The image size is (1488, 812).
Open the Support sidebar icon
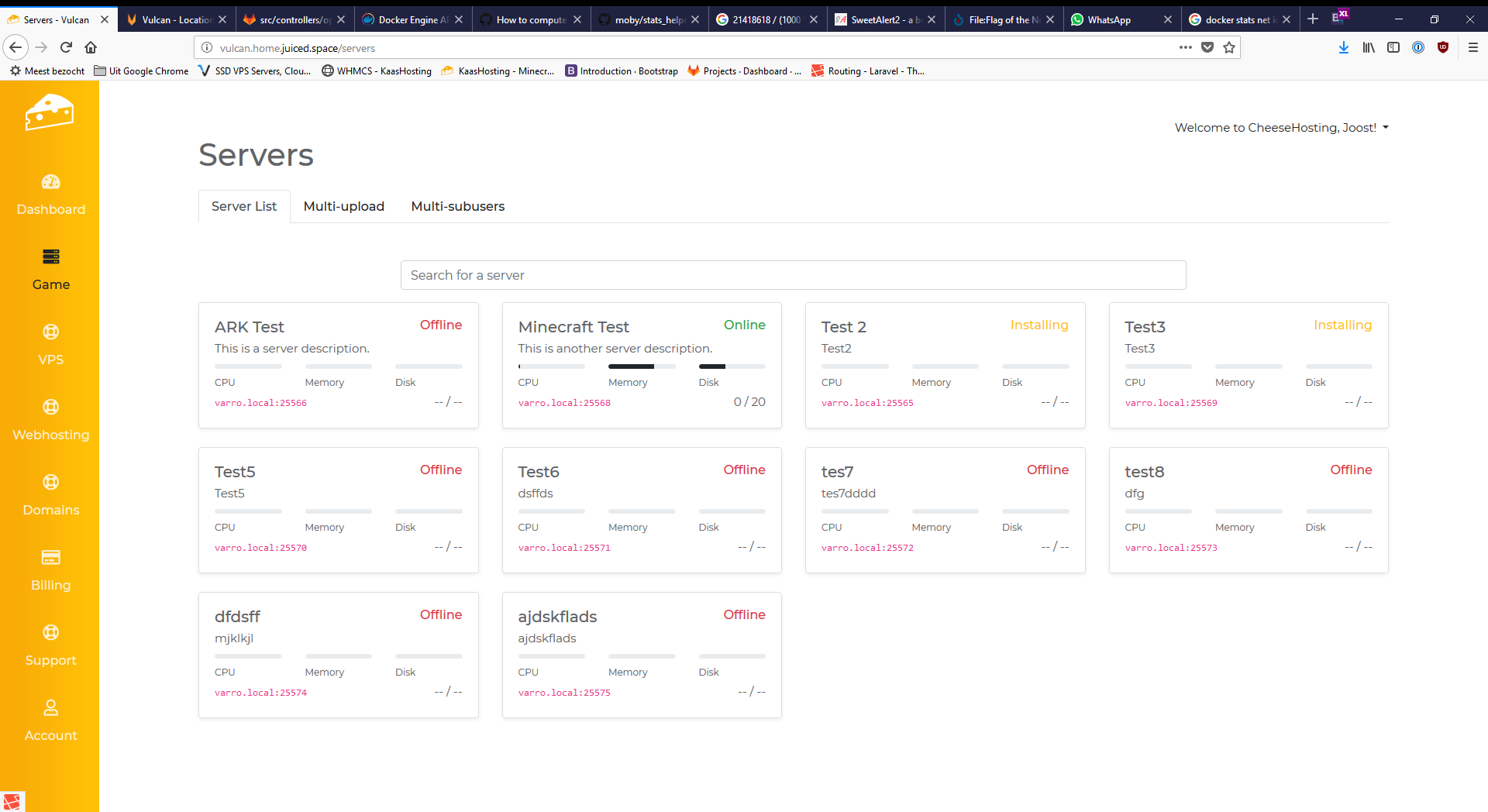pos(50,632)
